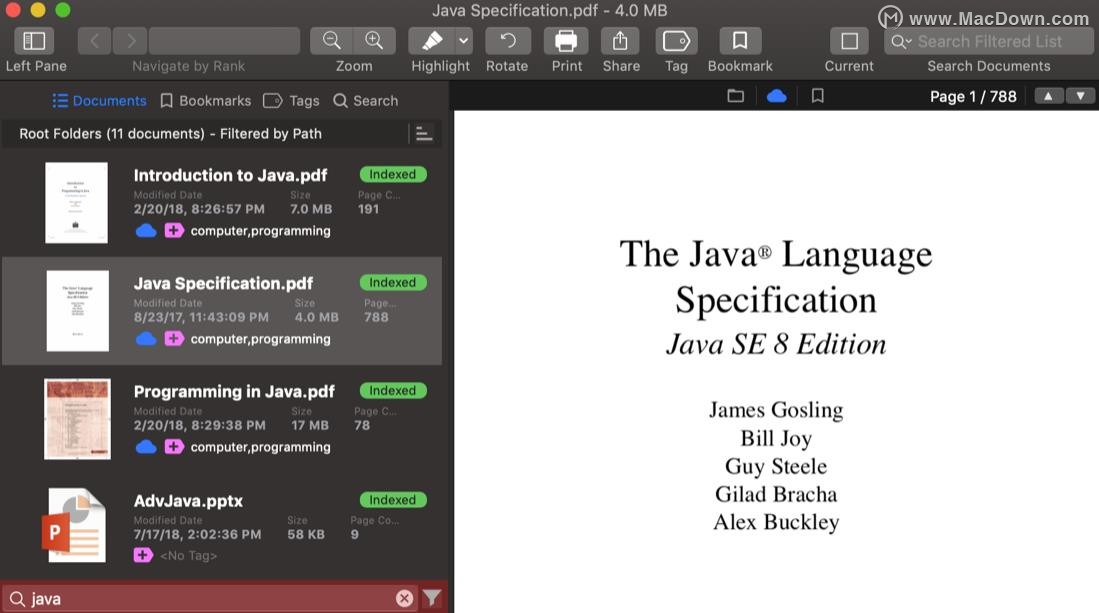
Task: Select Programming in Java.pdf thumbnail
Action: click(x=77, y=419)
